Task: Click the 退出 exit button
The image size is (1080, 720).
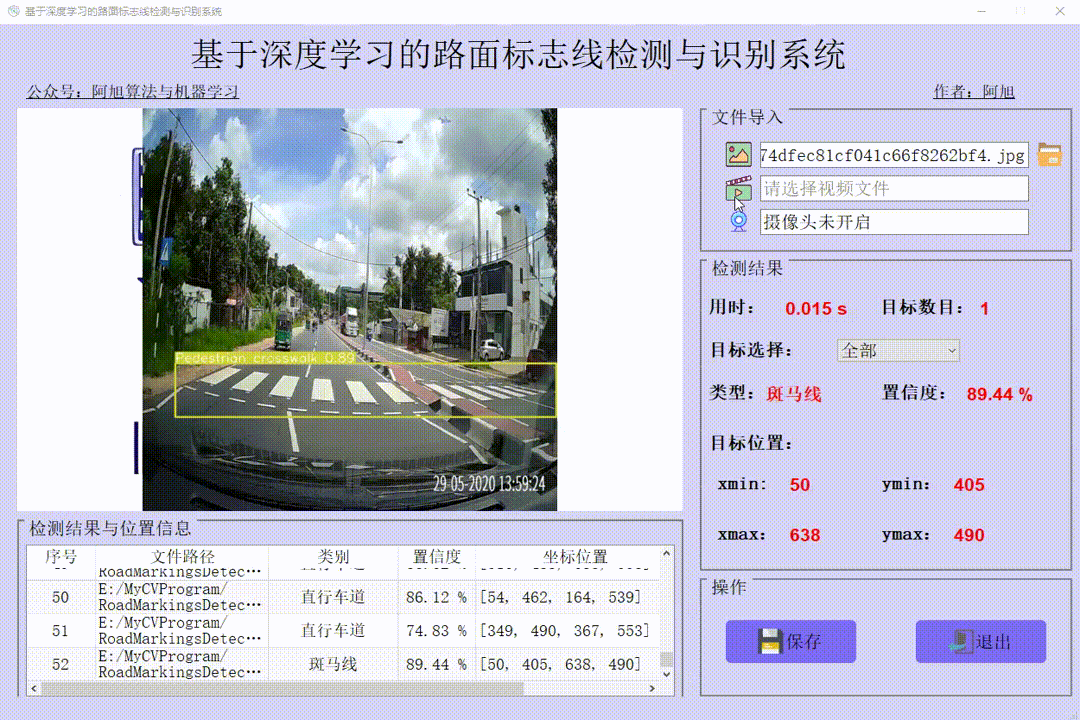Action: coord(981,641)
